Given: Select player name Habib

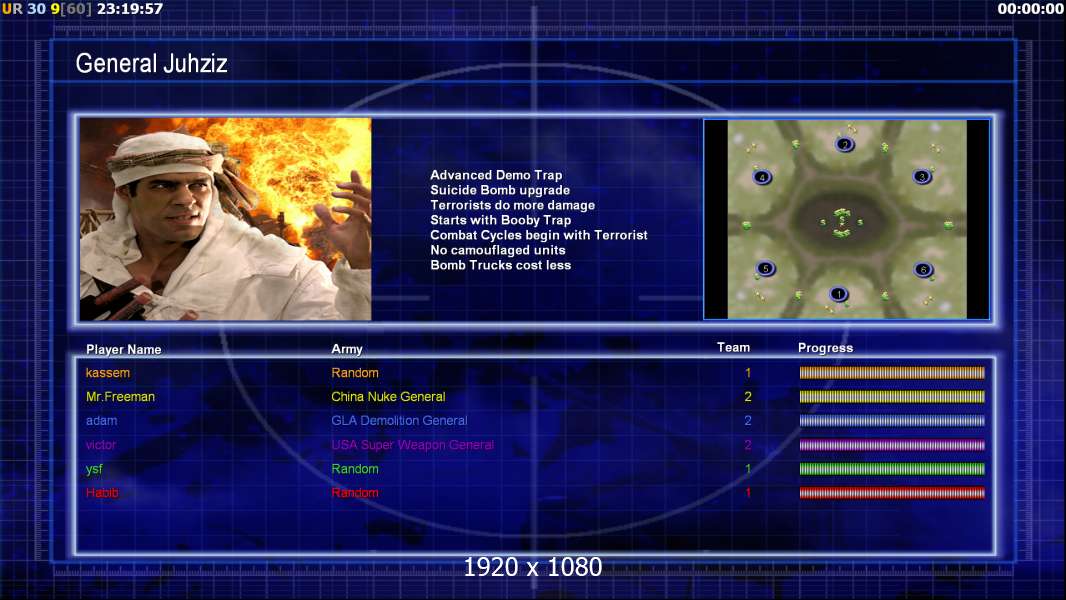Looking at the screenshot, I should coord(102,493).
